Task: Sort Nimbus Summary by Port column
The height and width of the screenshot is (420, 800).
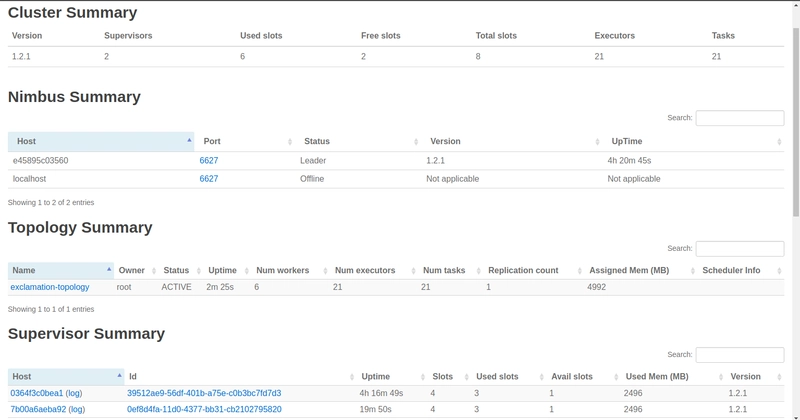Action: tap(245, 141)
